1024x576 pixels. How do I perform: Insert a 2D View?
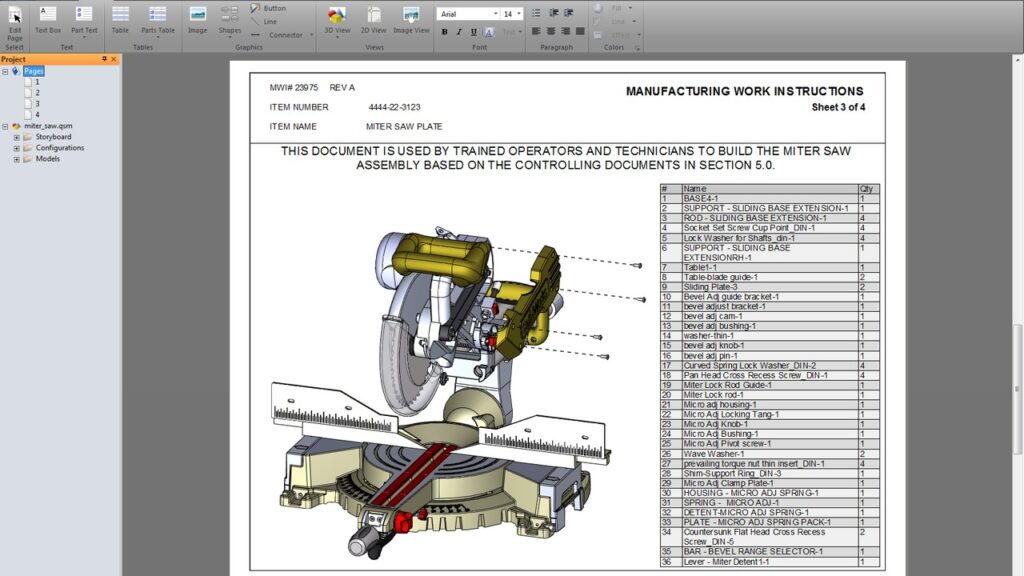pyautogui.click(x=374, y=19)
